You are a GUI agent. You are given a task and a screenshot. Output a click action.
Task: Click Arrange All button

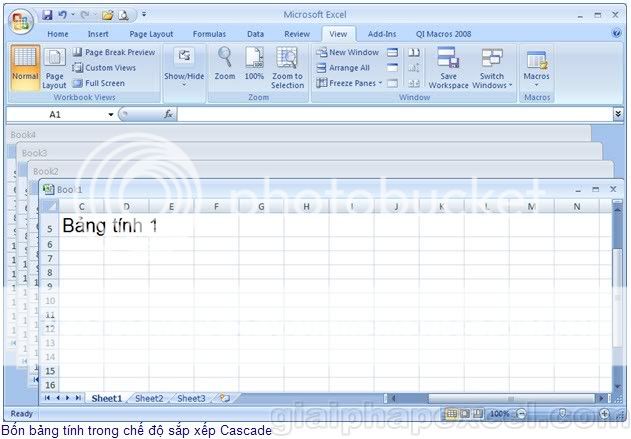click(344, 68)
